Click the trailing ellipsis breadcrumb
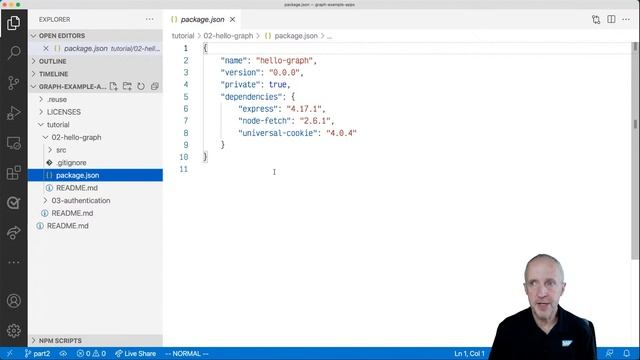640x360 pixels. (329, 36)
